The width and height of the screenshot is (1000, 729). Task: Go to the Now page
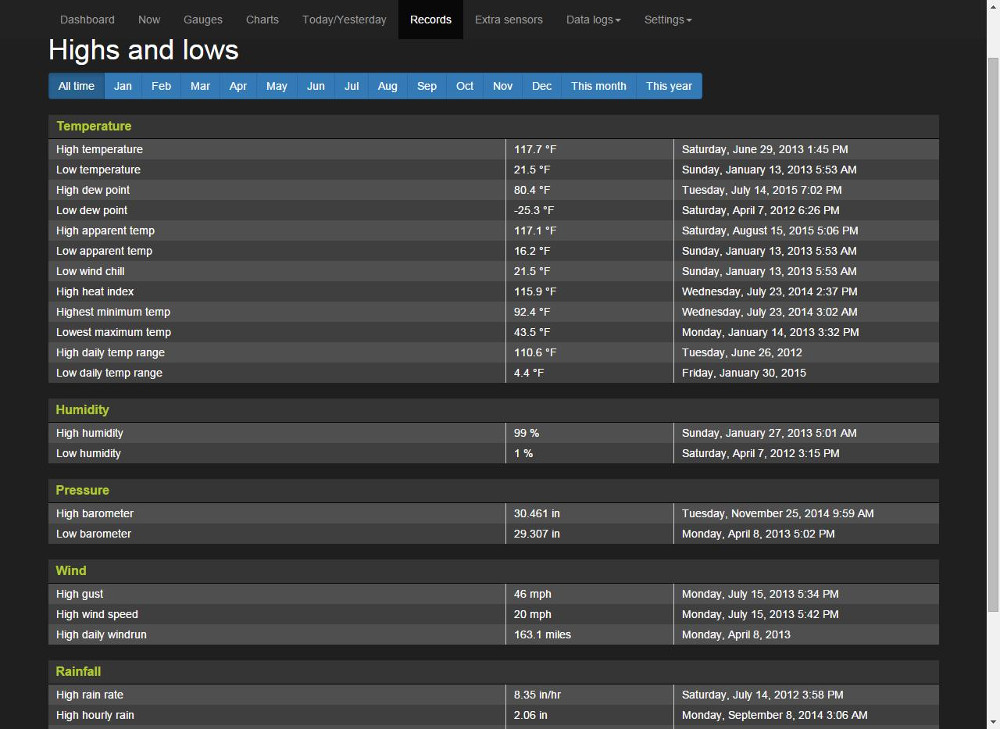(149, 20)
